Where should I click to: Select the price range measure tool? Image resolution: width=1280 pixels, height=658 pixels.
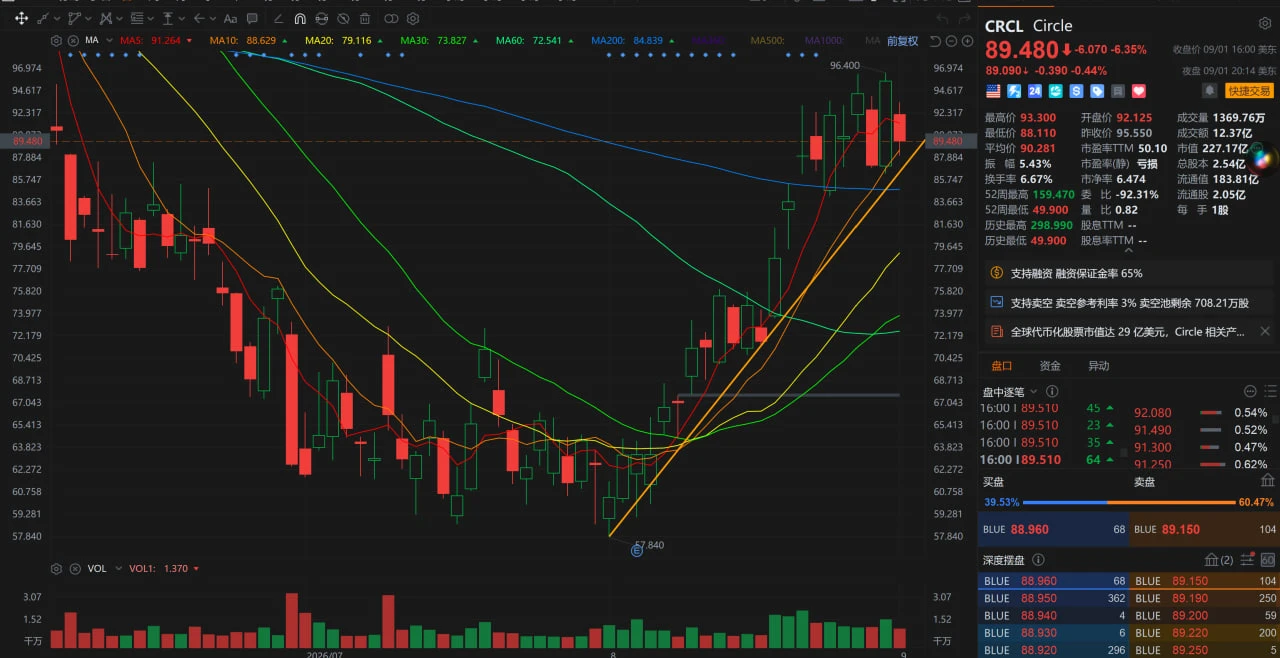(x=168, y=18)
